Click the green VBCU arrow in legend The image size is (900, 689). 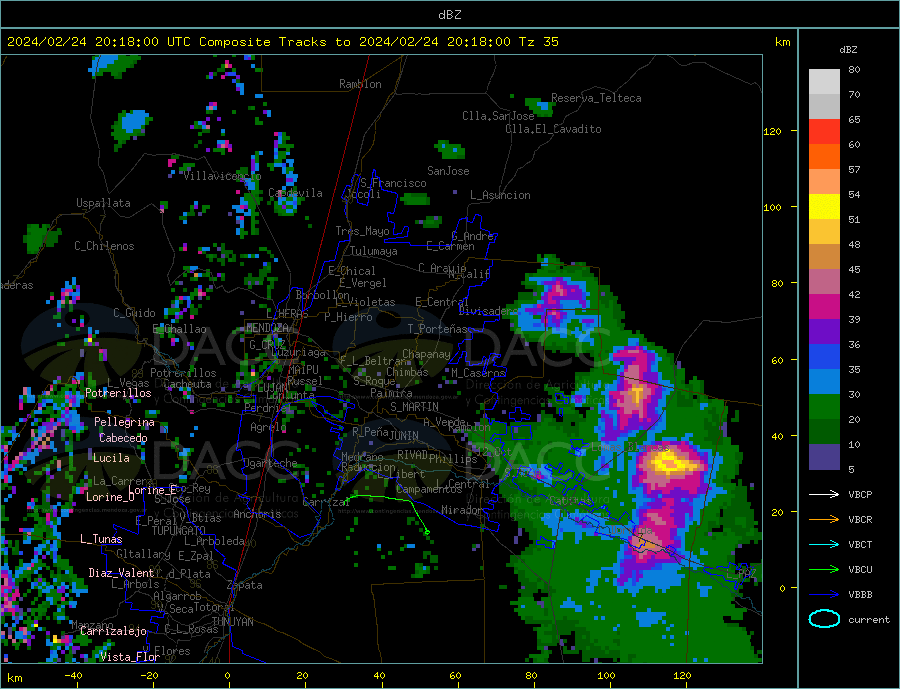[x=824, y=570]
